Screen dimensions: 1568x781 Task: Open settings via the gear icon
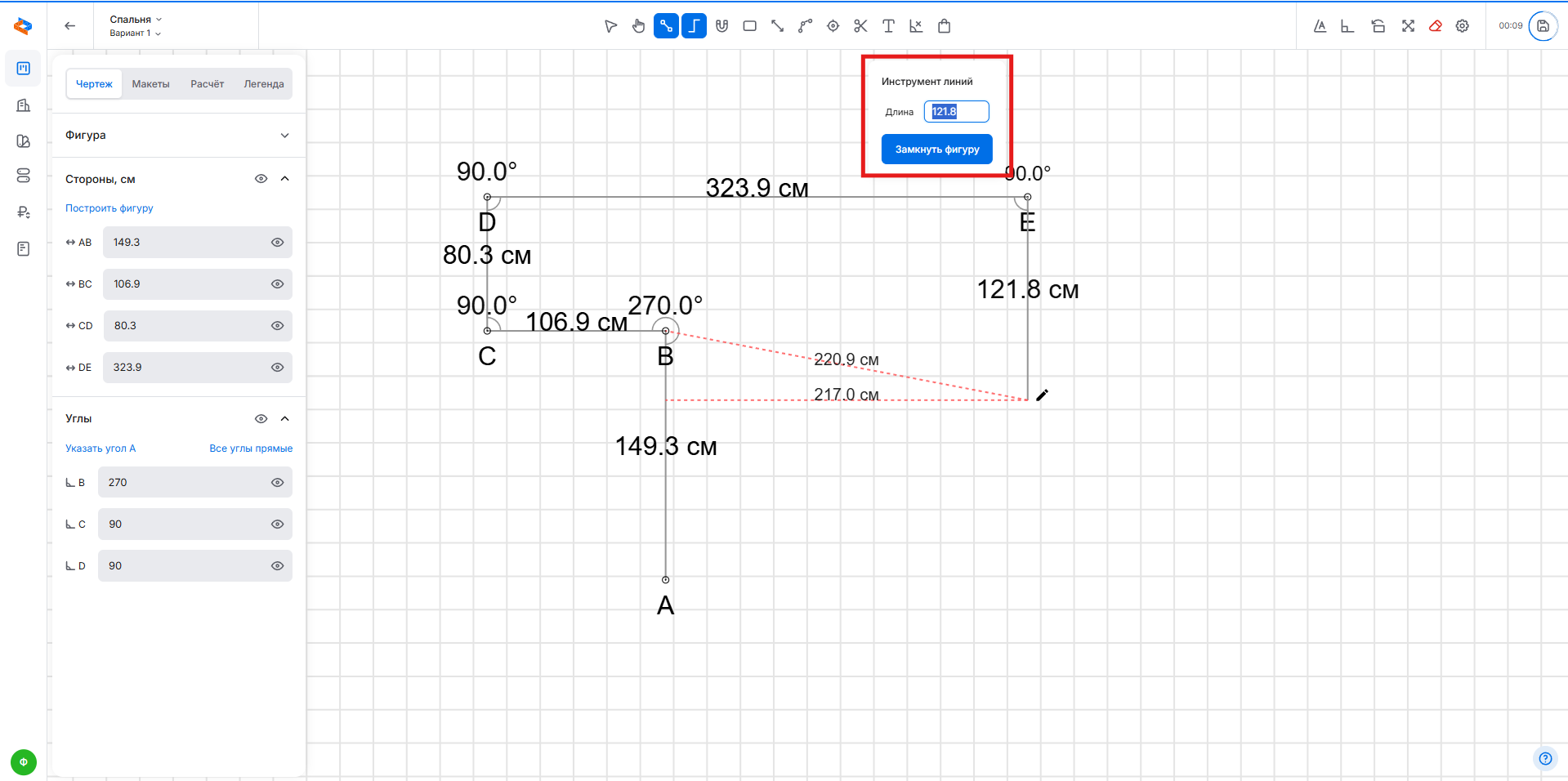point(1463,26)
